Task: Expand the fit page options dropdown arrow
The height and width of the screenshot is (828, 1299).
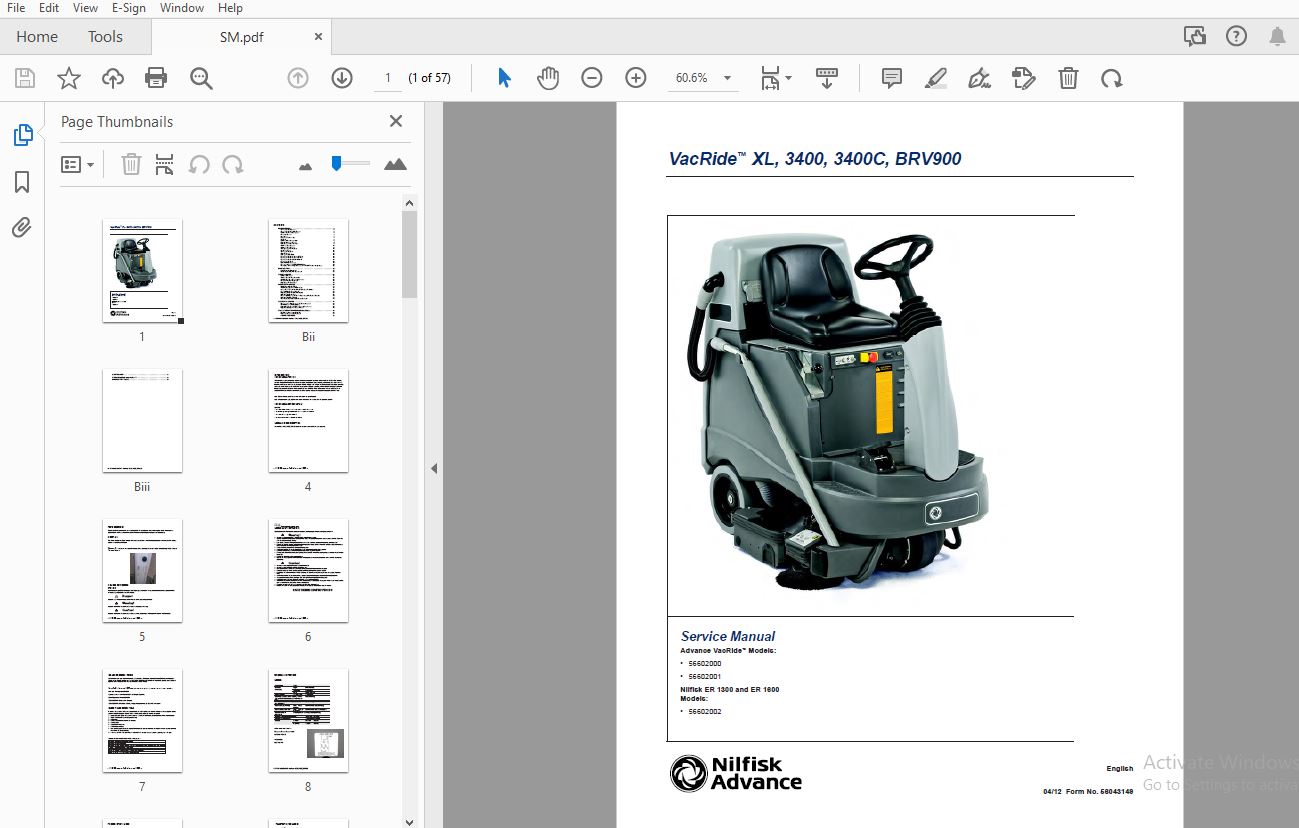Action: tap(788, 78)
